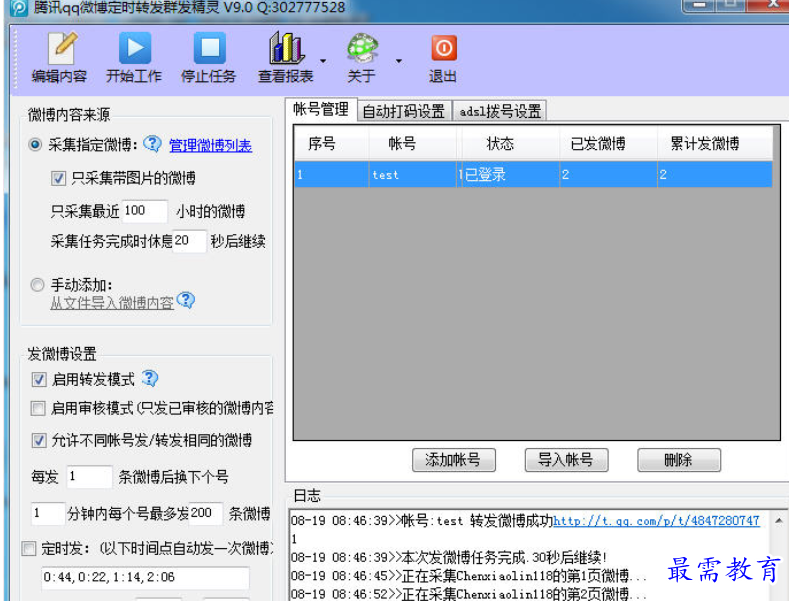Click the max posts field showing 200
This screenshot has width=789, height=601.
tap(205, 513)
